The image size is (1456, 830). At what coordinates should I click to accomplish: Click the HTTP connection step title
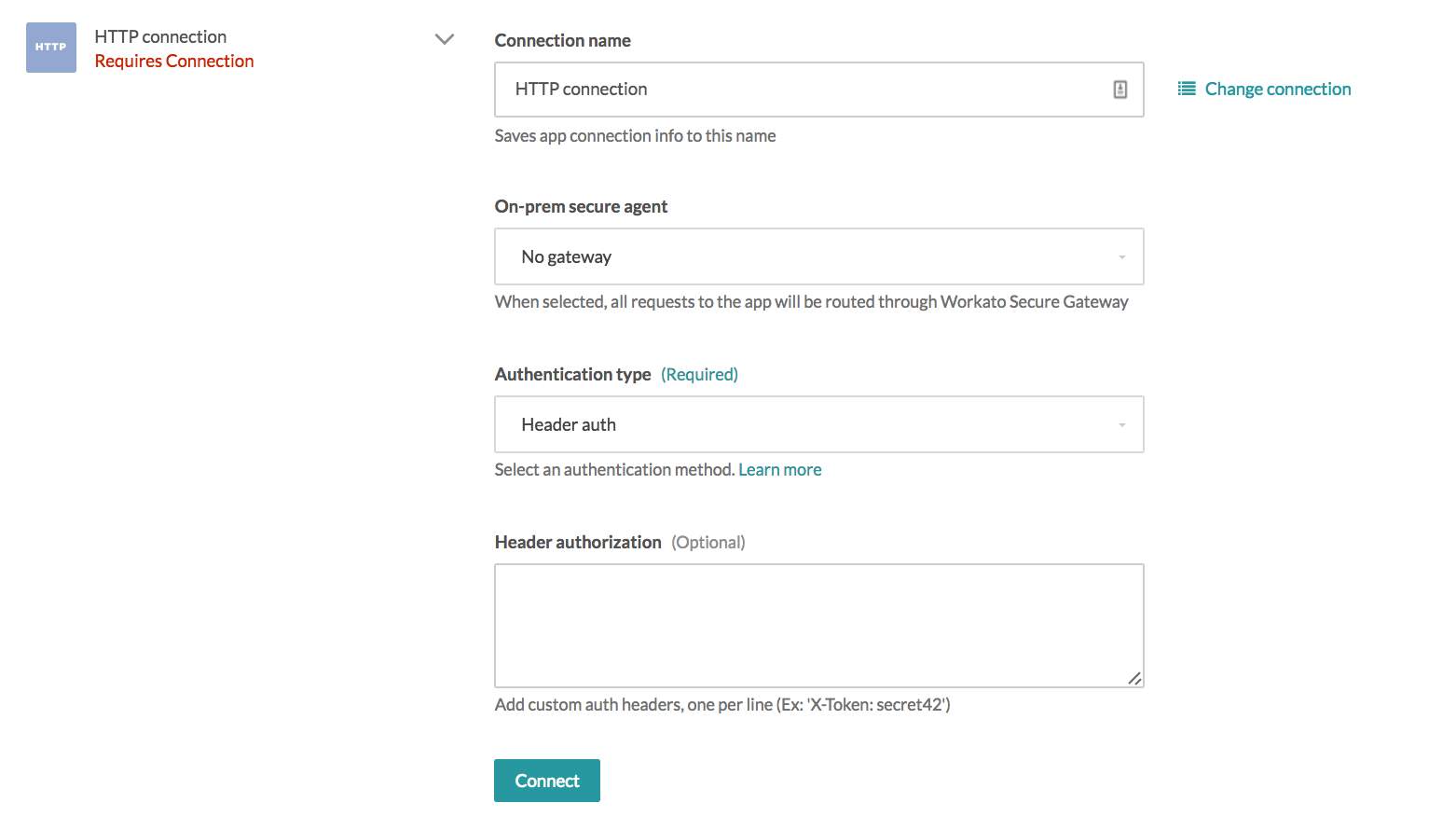[x=159, y=35]
